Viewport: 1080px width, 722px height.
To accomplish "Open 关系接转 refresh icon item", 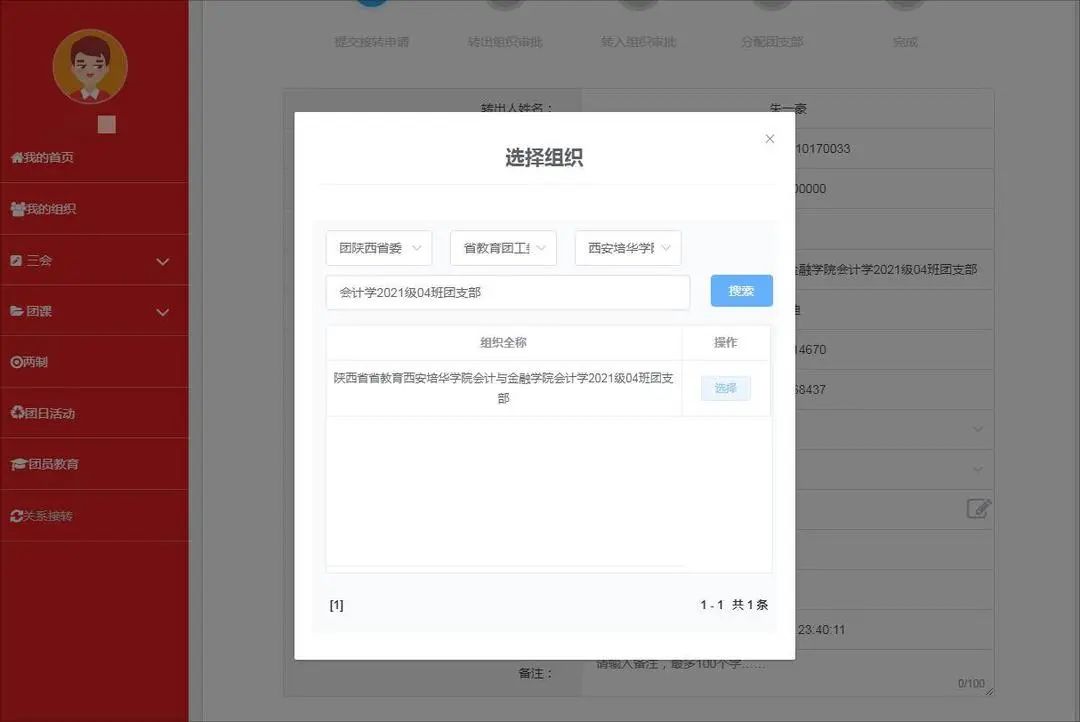I will click(16, 516).
